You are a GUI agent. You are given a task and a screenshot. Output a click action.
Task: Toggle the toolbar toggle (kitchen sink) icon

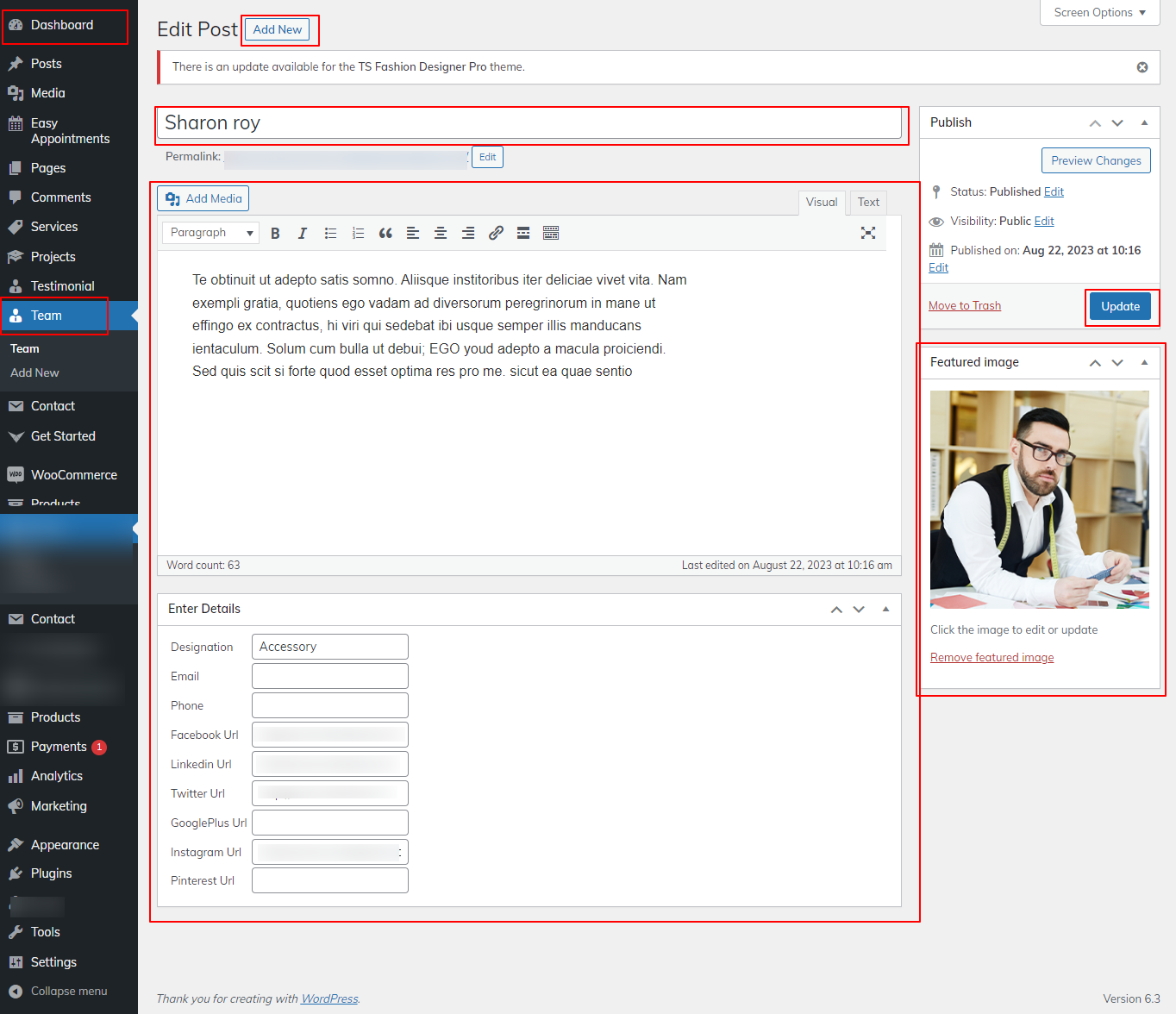coord(551,234)
